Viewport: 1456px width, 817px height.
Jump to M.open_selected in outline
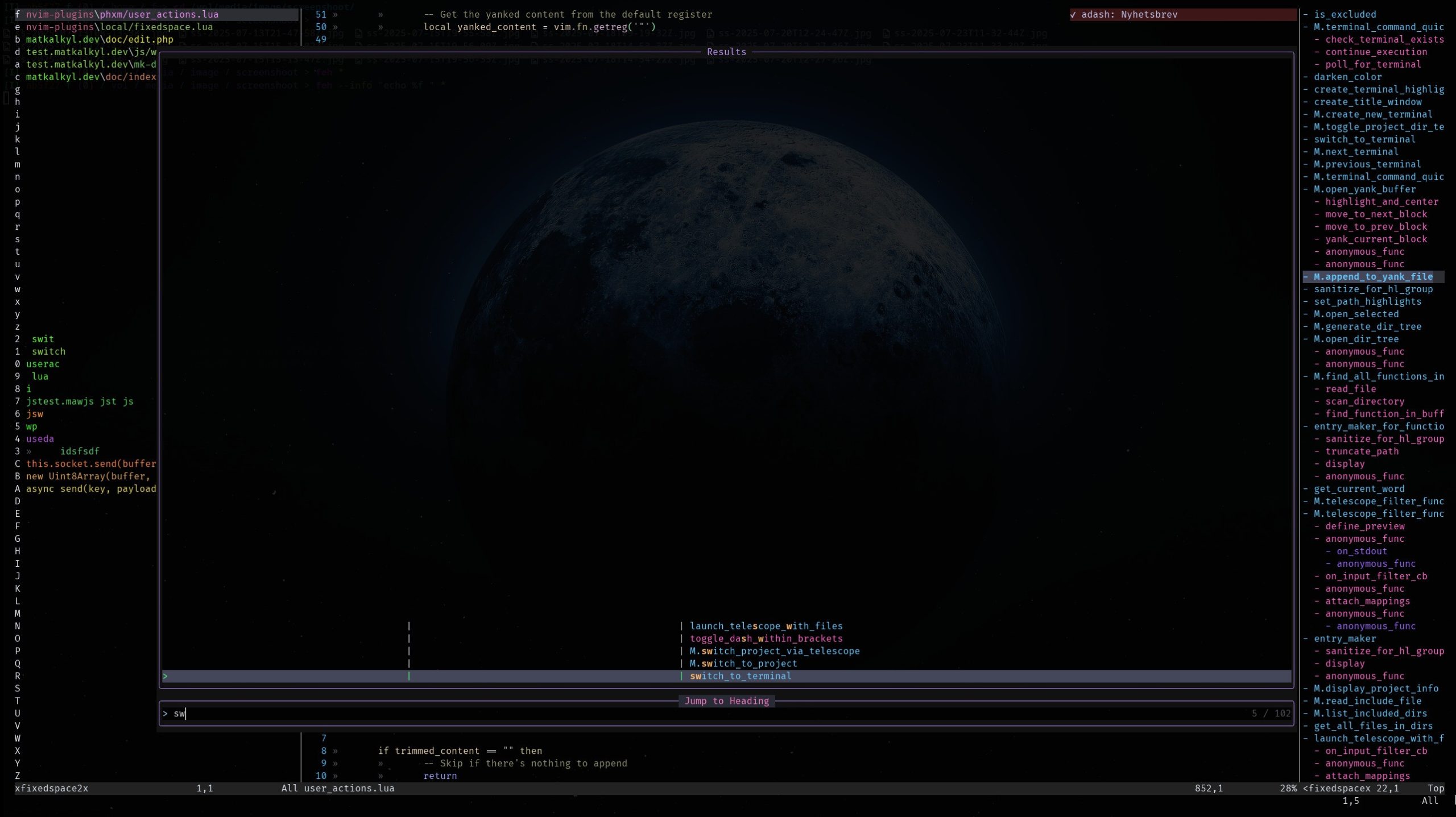click(1356, 314)
